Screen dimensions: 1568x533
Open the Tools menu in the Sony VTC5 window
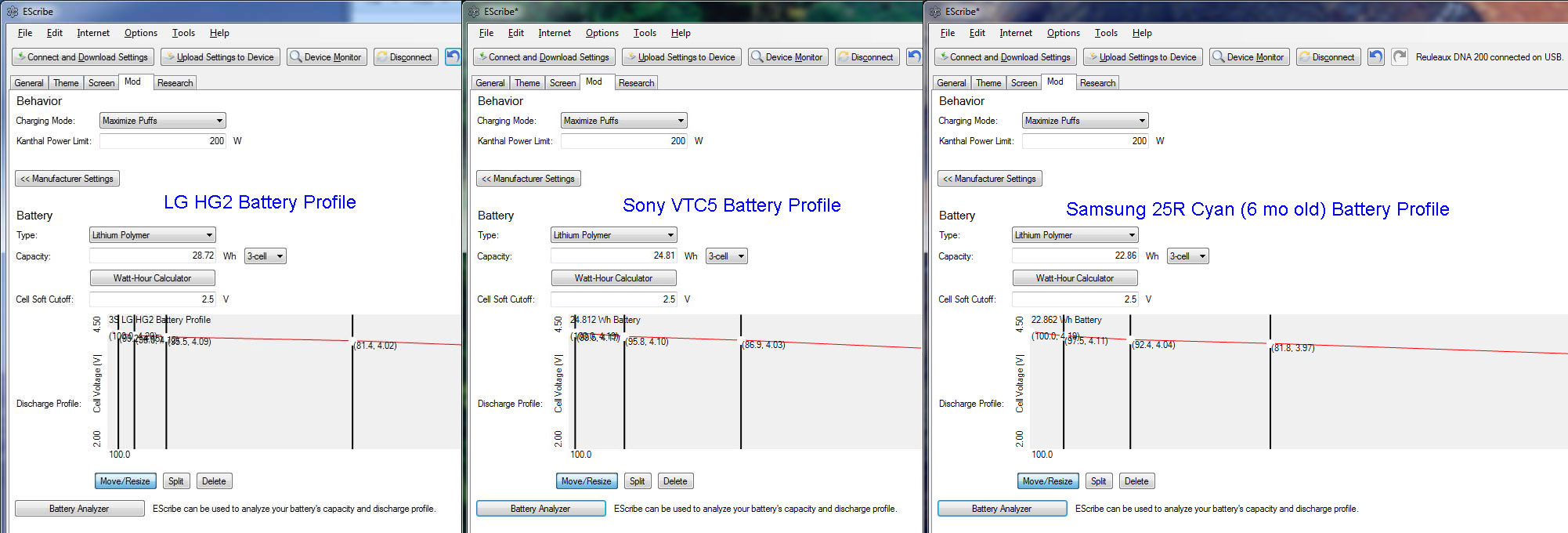(645, 33)
